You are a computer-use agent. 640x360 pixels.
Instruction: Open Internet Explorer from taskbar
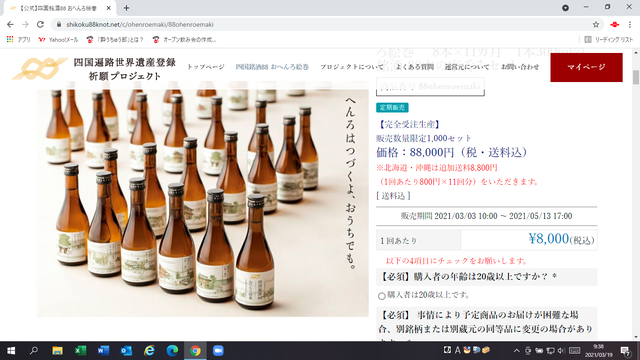[149, 351]
